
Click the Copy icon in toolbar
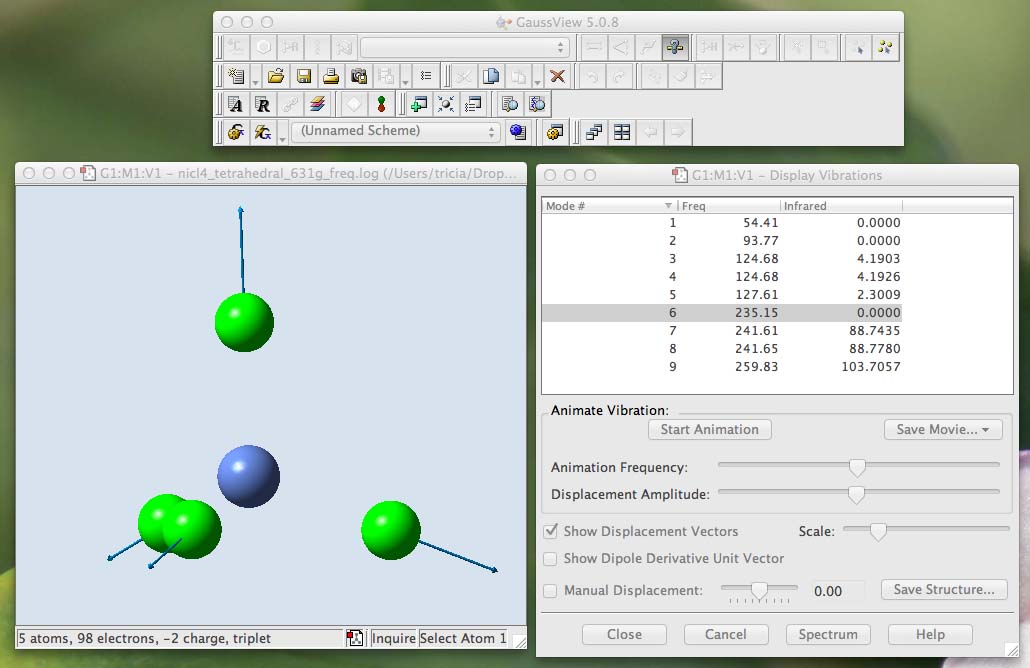pyautogui.click(x=491, y=76)
